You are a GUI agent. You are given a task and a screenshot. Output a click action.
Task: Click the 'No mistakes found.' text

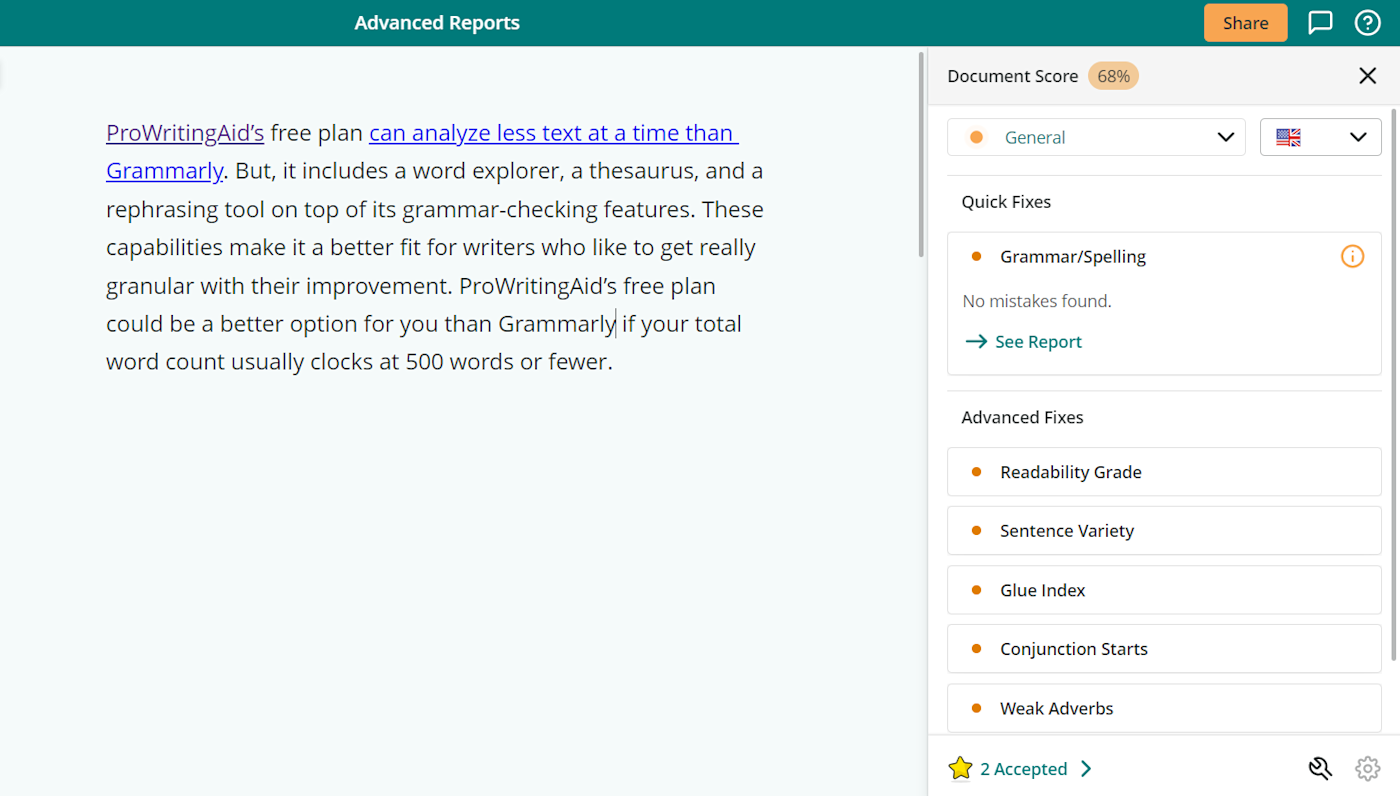click(1037, 301)
